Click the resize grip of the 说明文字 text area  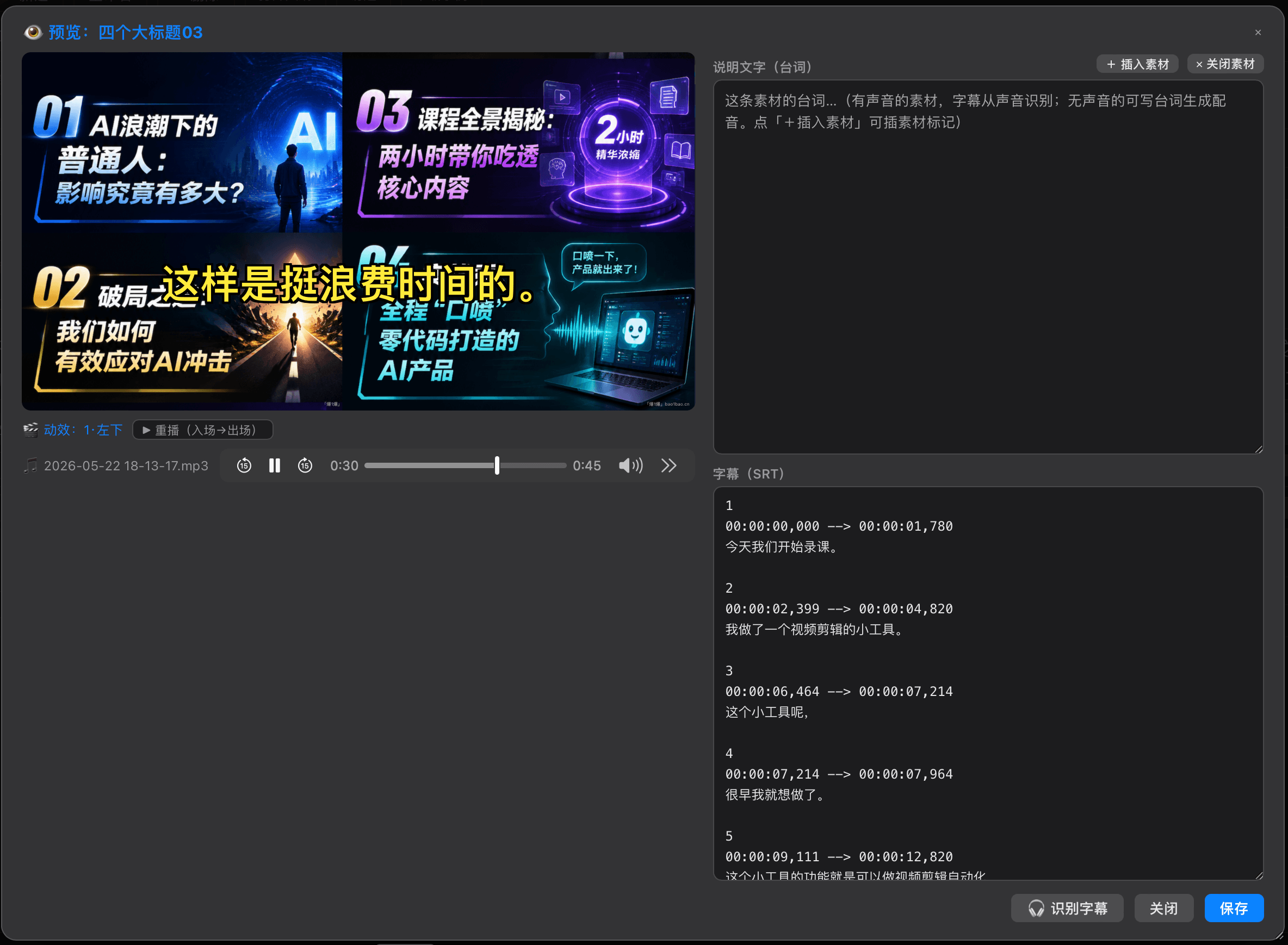click(x=1258, y=449)
